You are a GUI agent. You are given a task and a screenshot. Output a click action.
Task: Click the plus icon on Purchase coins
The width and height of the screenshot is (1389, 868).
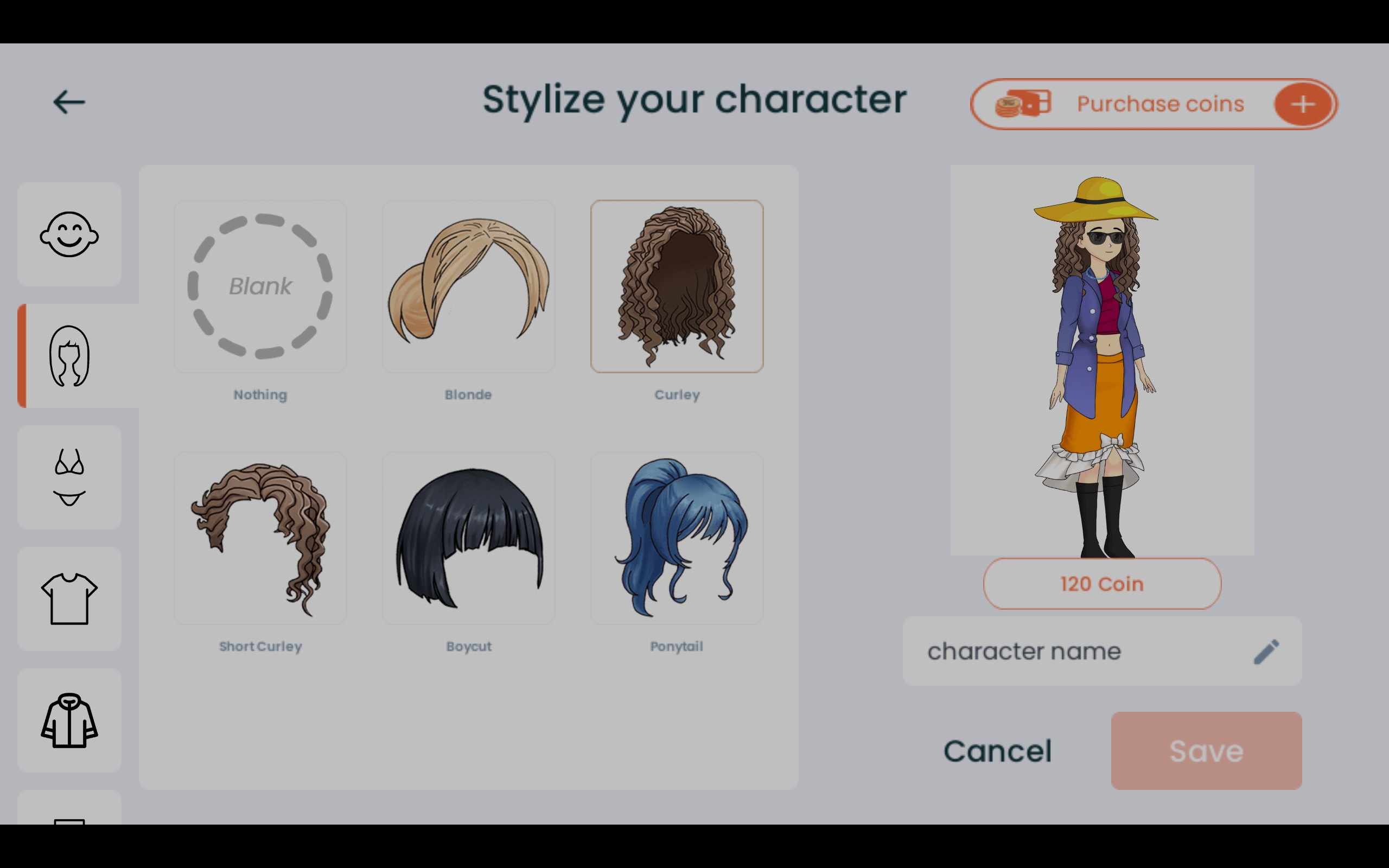point(1303,104)
